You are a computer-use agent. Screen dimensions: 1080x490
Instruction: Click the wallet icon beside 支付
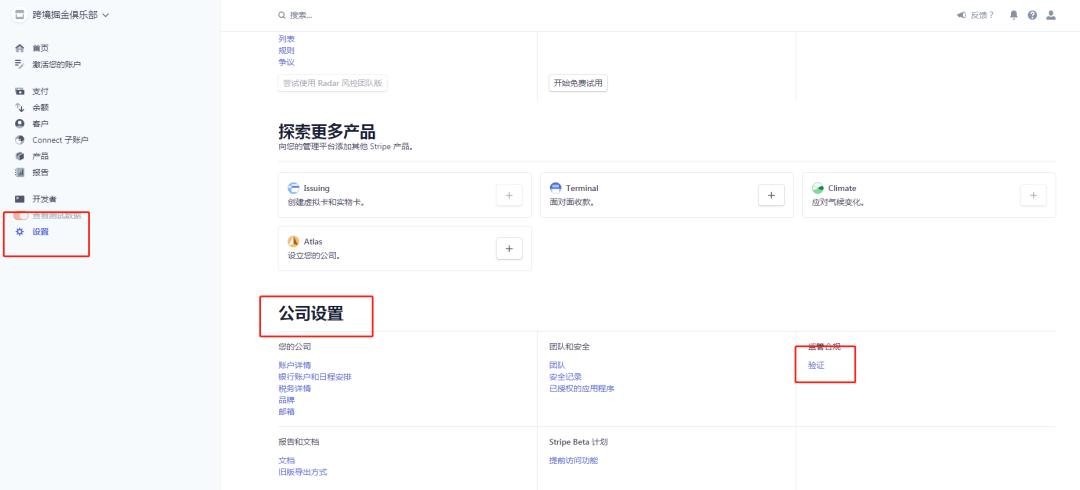click(19, 91)
